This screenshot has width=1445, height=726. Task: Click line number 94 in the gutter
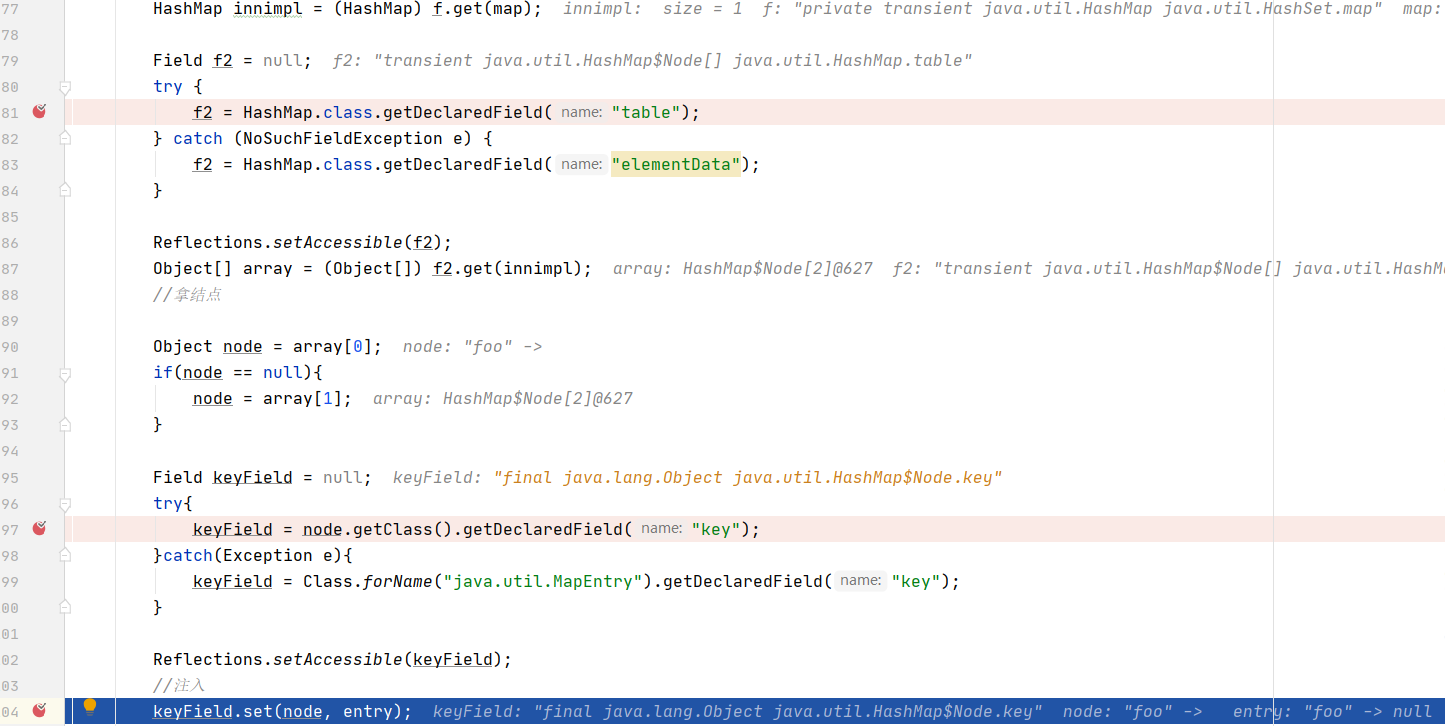point(9,451)
